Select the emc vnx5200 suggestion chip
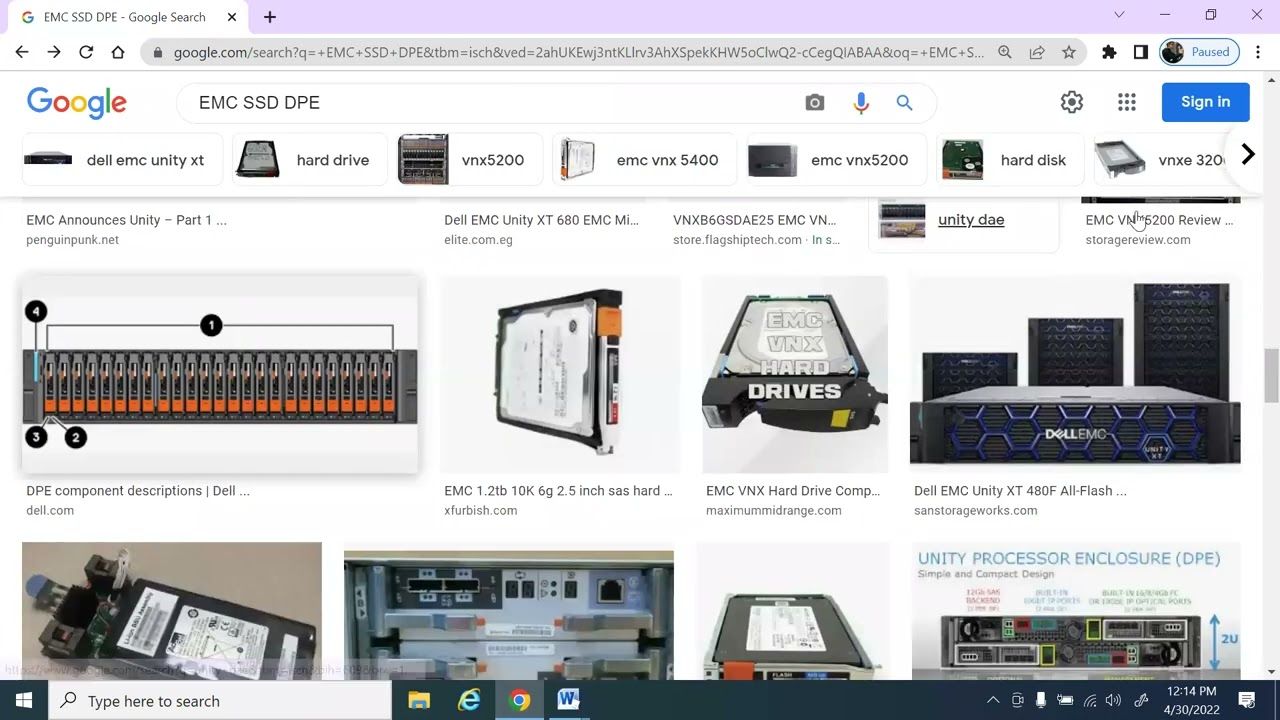This screenshot has height=720, width=1280. click(x=836, y=160)
